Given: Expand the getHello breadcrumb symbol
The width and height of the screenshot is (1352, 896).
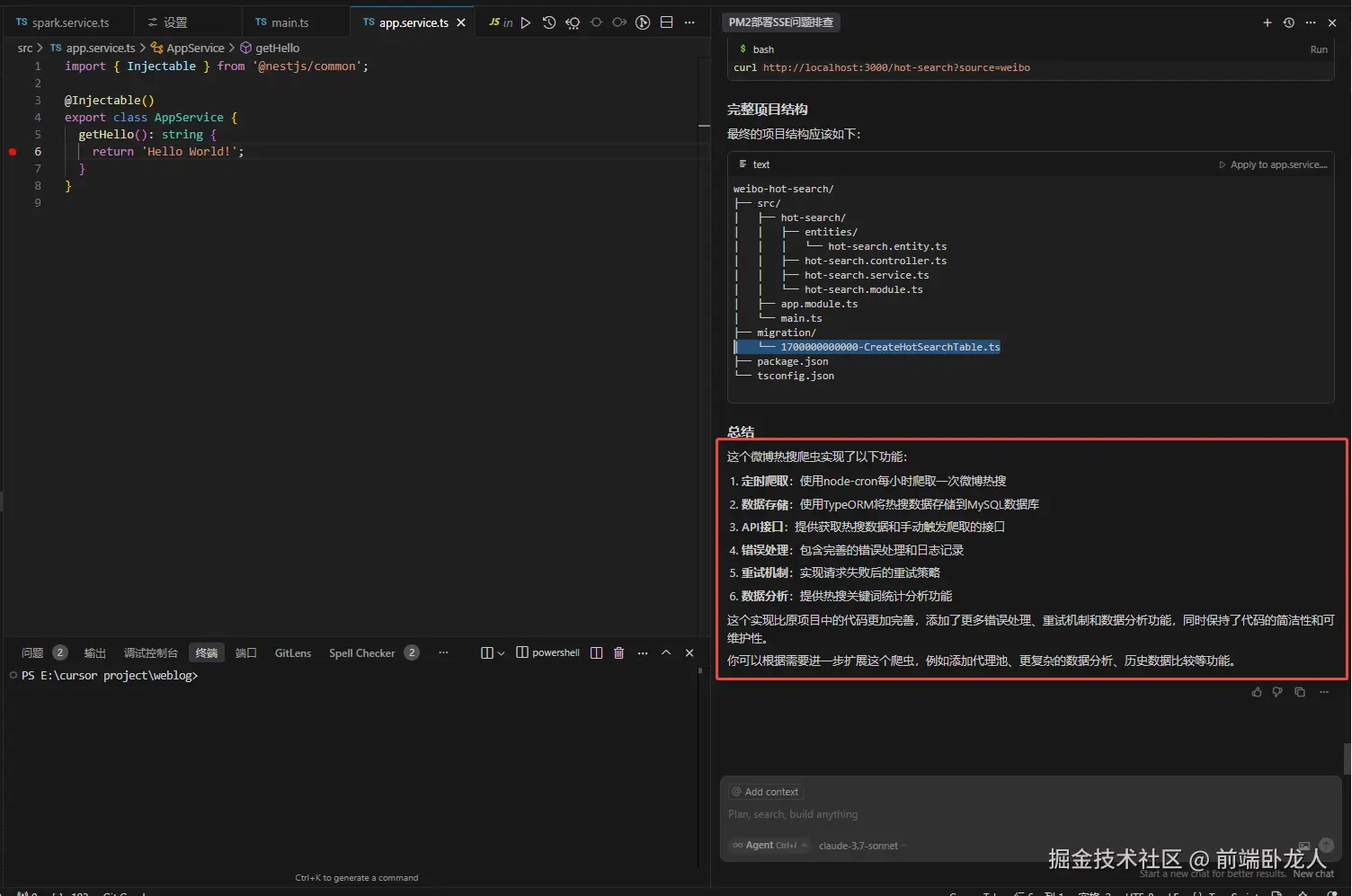Looking at the screenshot, I should [270, 49].
